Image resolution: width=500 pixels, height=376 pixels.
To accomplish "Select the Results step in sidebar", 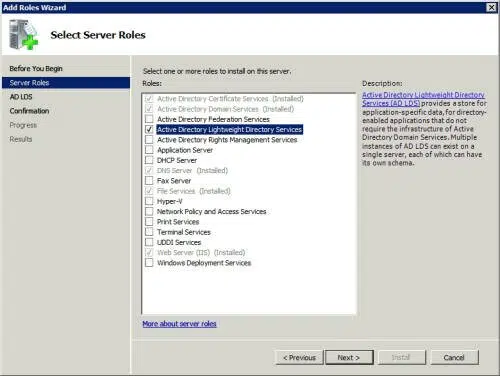I will click(x=21, y=139).
